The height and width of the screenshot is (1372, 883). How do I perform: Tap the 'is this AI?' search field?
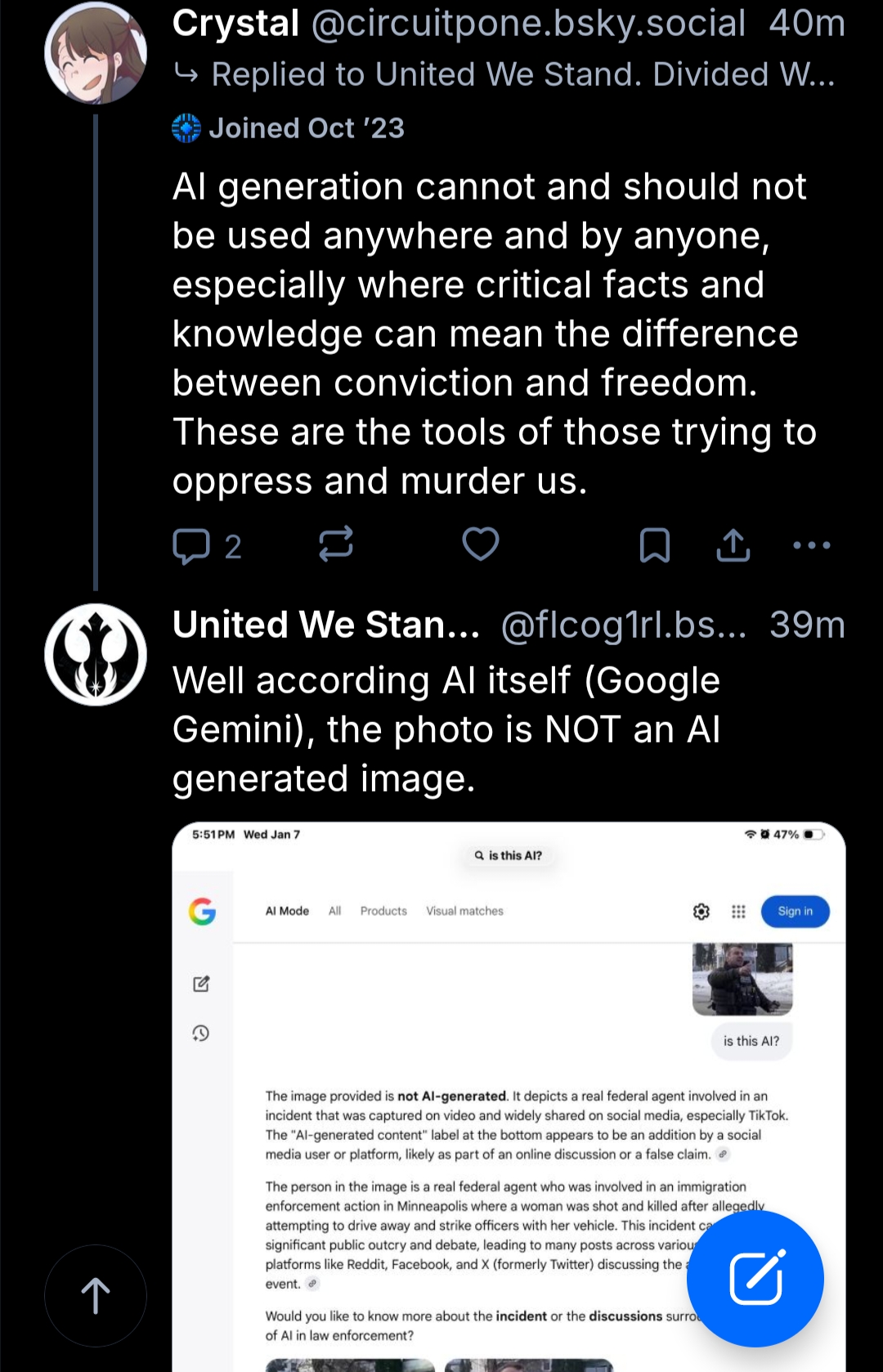tap(509, 855)
